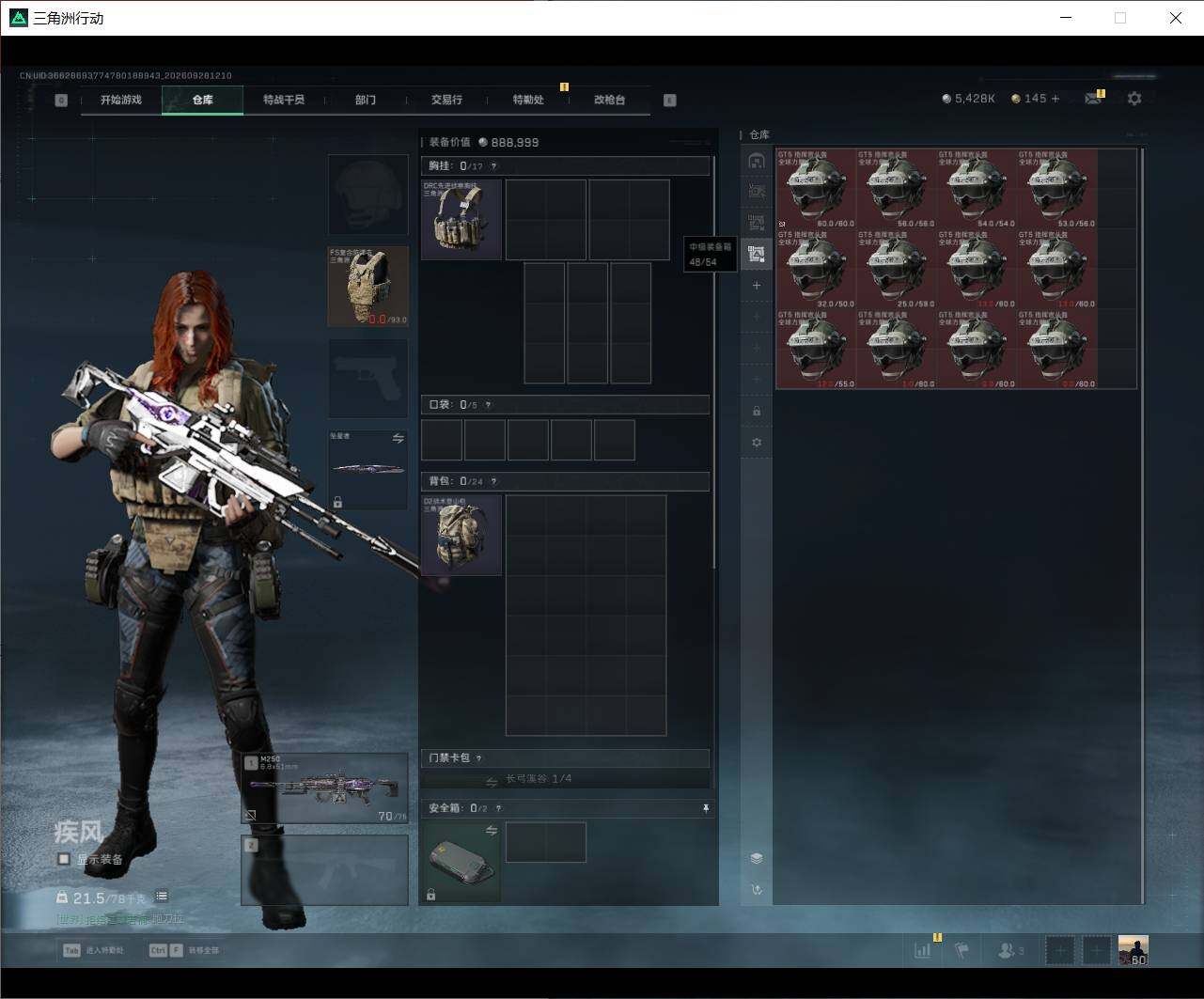Switch to the 特战干员 tab
This screenshot has width=1204, height=999.
pos(284,100)
